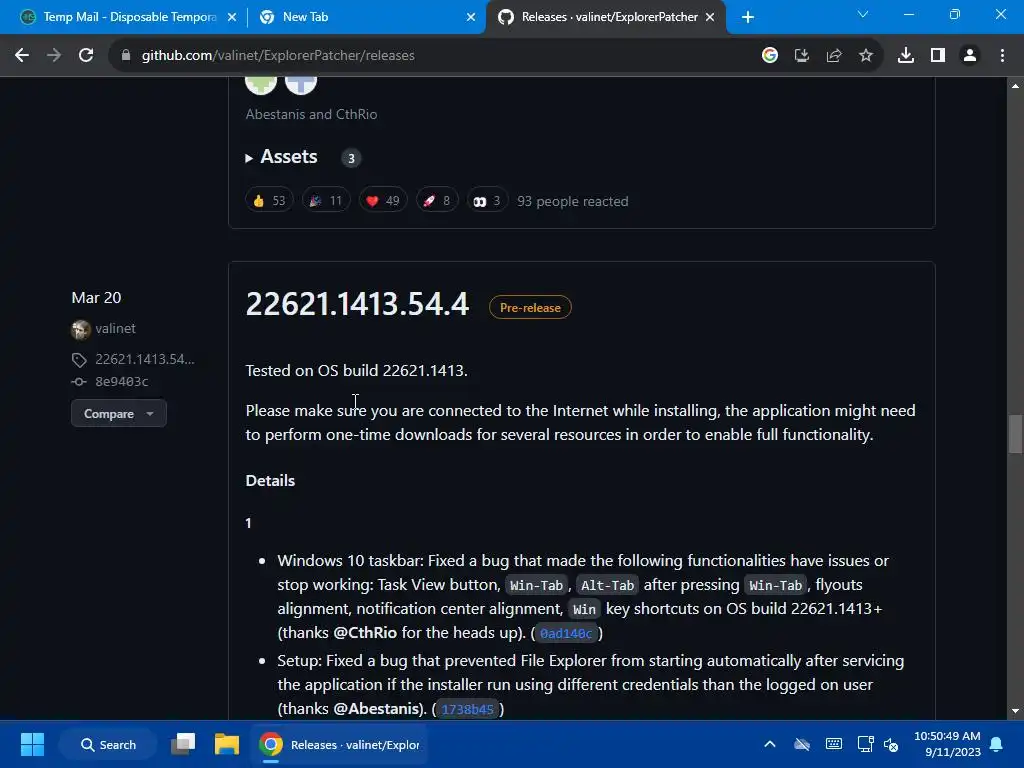1024x768 pixels.
Task: Open Chrome three-dot menu
Action: point(1002,56)
